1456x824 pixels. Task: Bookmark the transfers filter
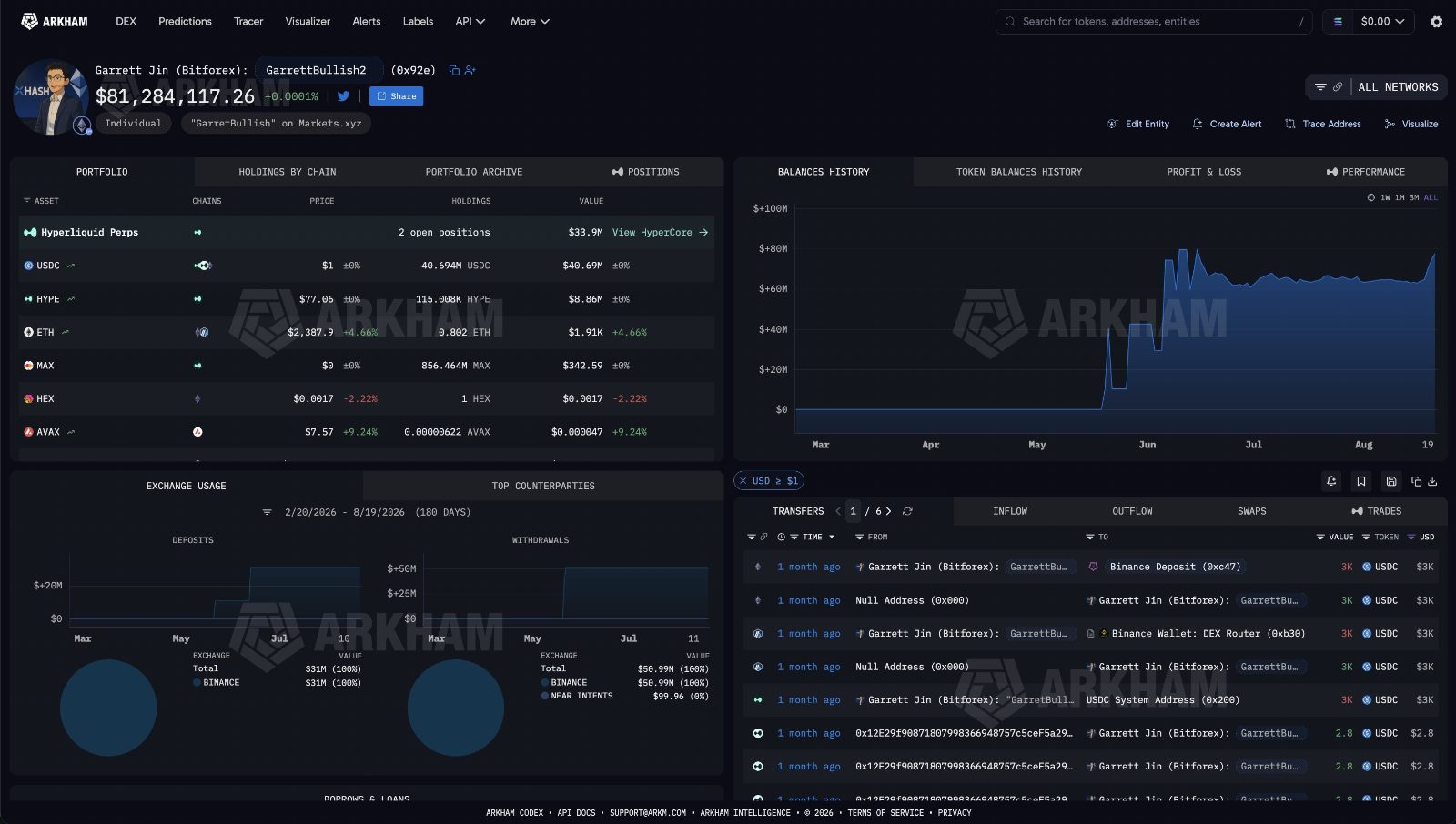point(1361,481)
